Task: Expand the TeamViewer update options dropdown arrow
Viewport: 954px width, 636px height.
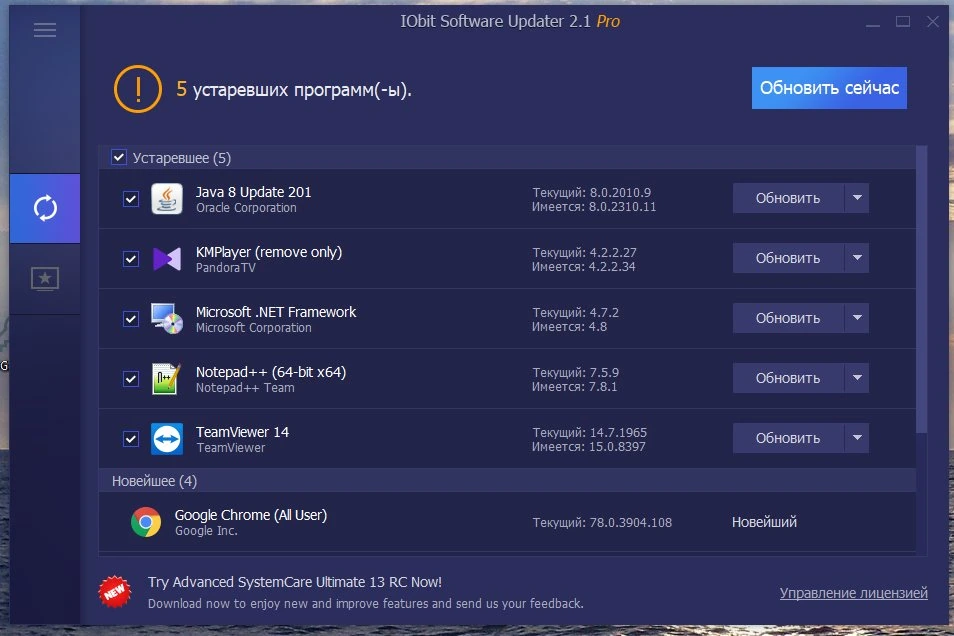Action: pos(857,438)
